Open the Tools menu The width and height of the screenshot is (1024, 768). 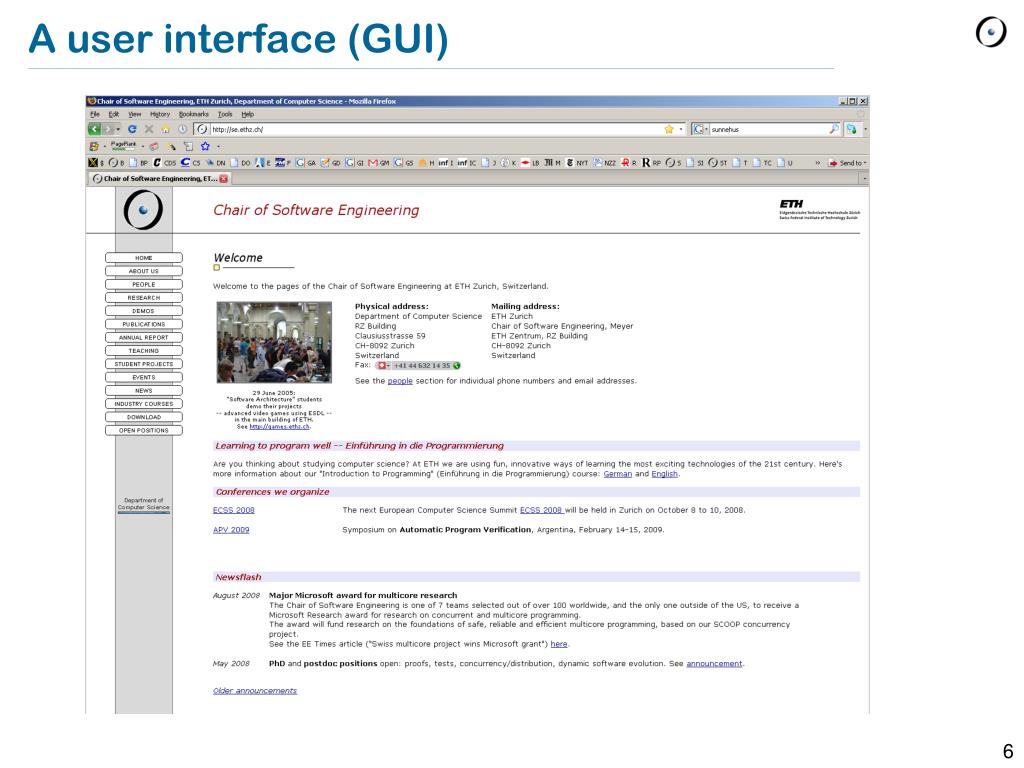[225, 114]
